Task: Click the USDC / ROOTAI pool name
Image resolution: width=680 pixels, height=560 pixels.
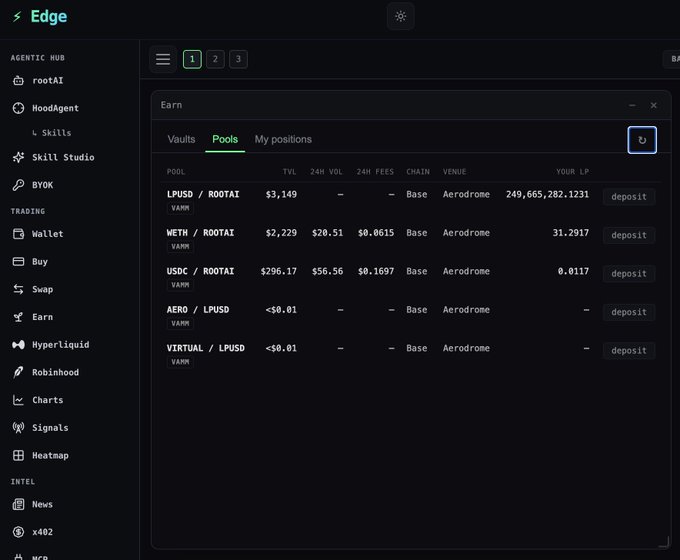Action: coord(200,271)
